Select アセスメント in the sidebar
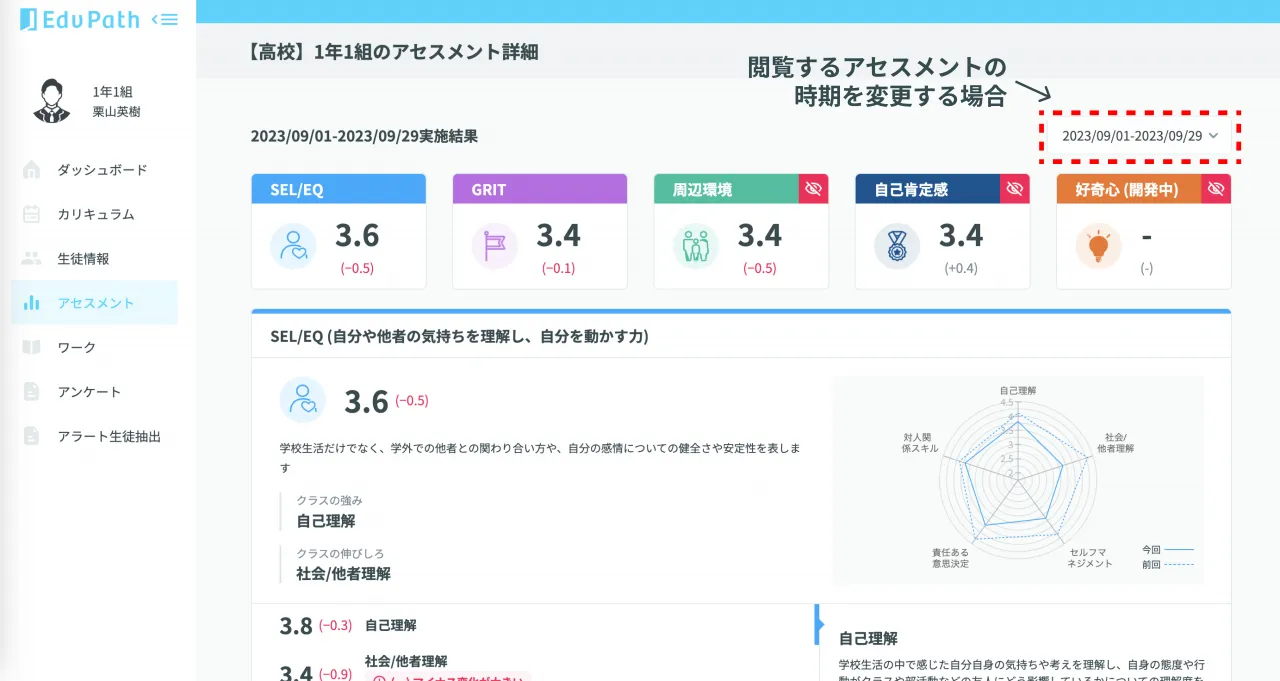 pos(95,302)
